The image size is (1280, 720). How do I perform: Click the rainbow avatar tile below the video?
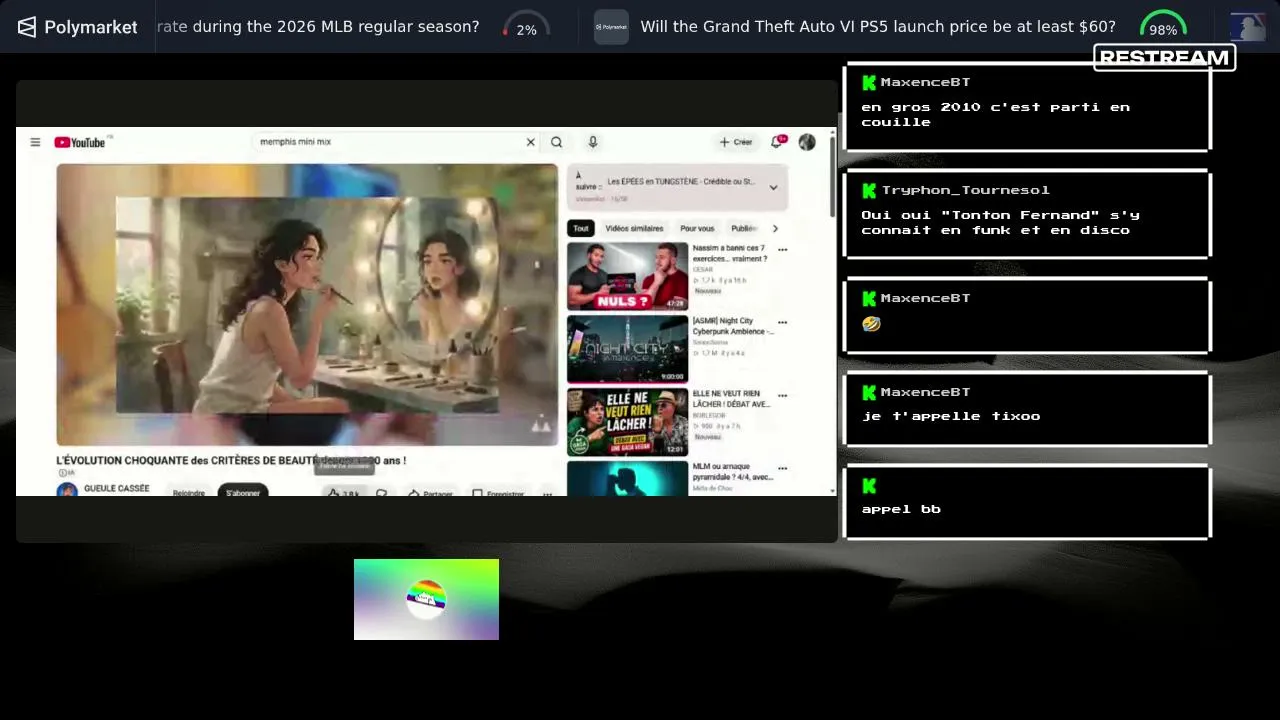coord(426,599)
